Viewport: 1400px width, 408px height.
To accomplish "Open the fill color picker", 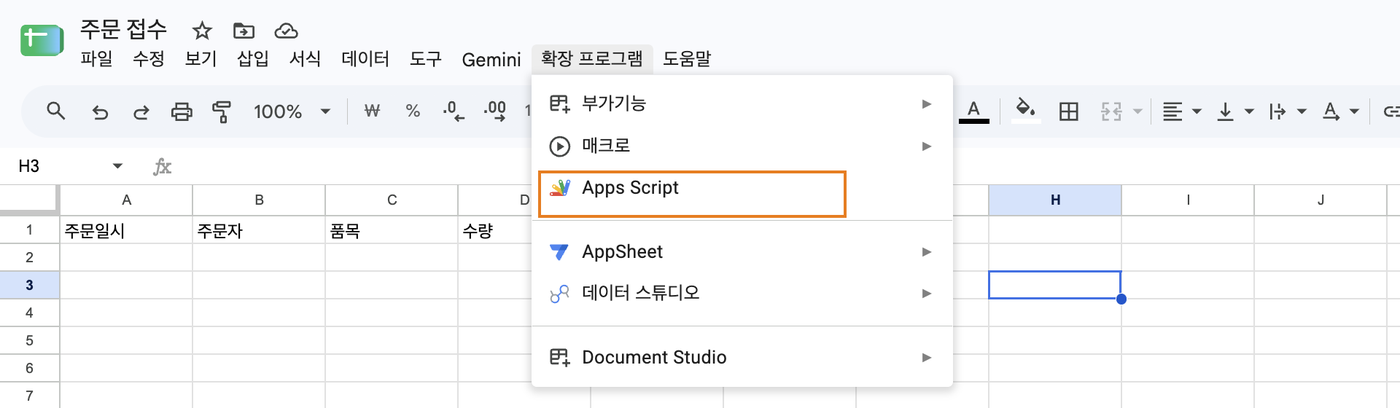I will [1025, 111].
